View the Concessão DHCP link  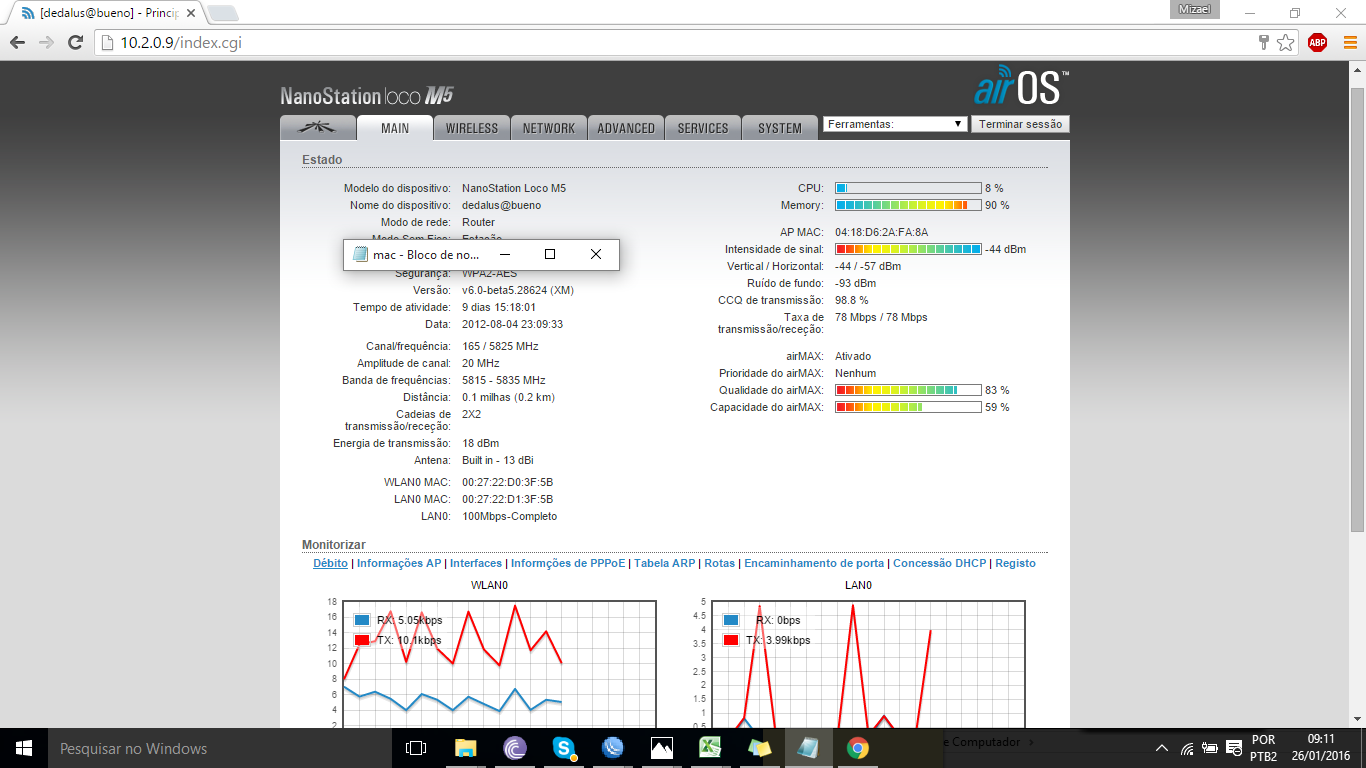(939, 563)
